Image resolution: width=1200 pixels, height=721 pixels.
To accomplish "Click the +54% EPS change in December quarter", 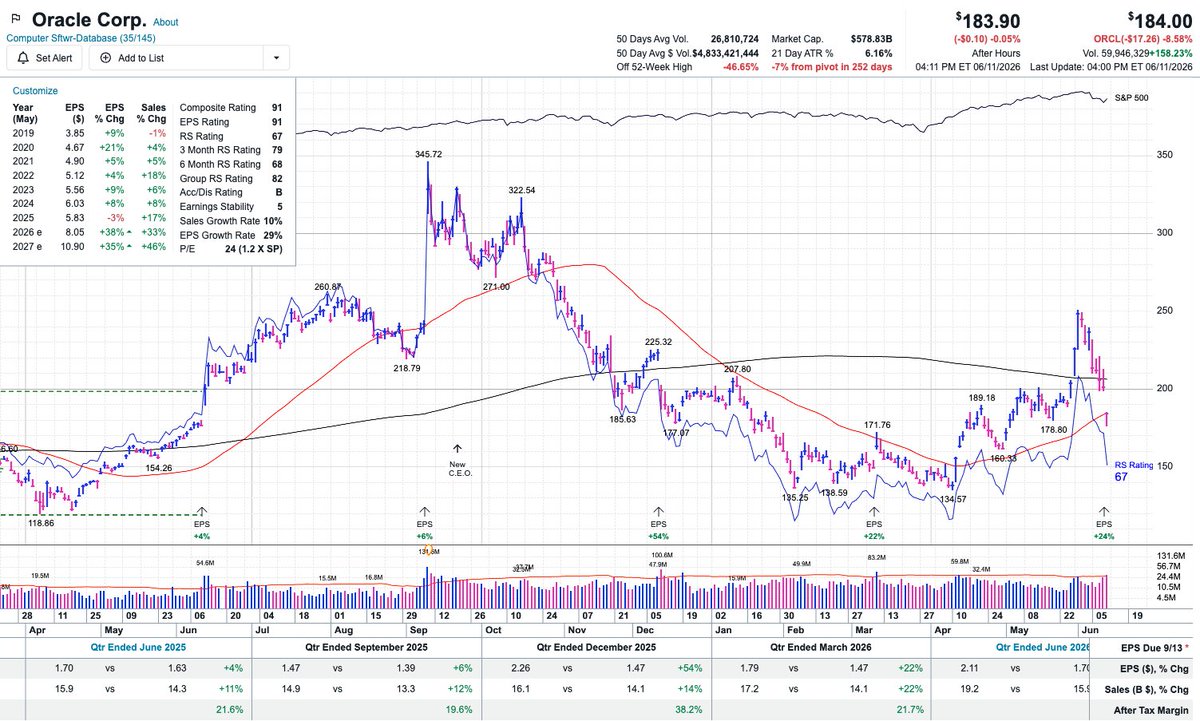I will (690, 669).
